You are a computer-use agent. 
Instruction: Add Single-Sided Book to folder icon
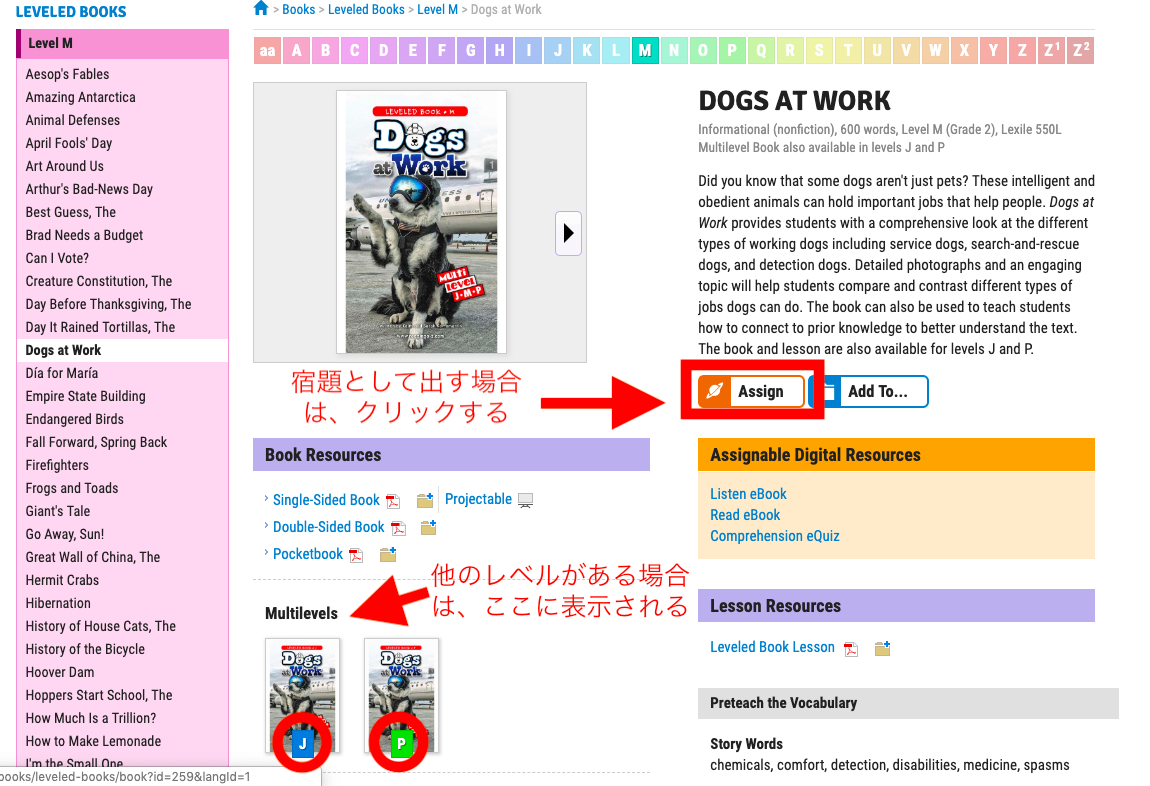point(425,500)
